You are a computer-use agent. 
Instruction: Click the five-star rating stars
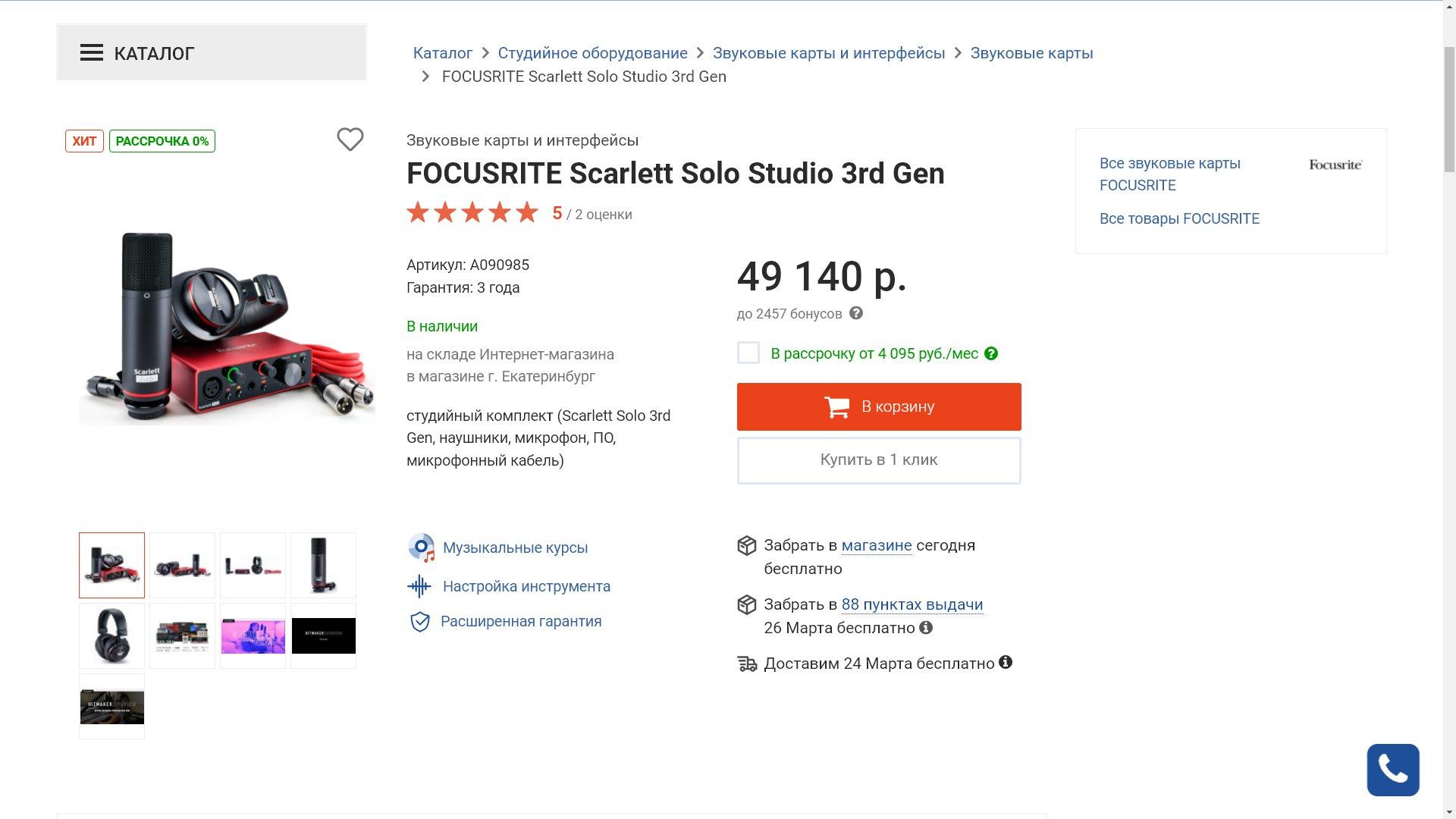472,213
